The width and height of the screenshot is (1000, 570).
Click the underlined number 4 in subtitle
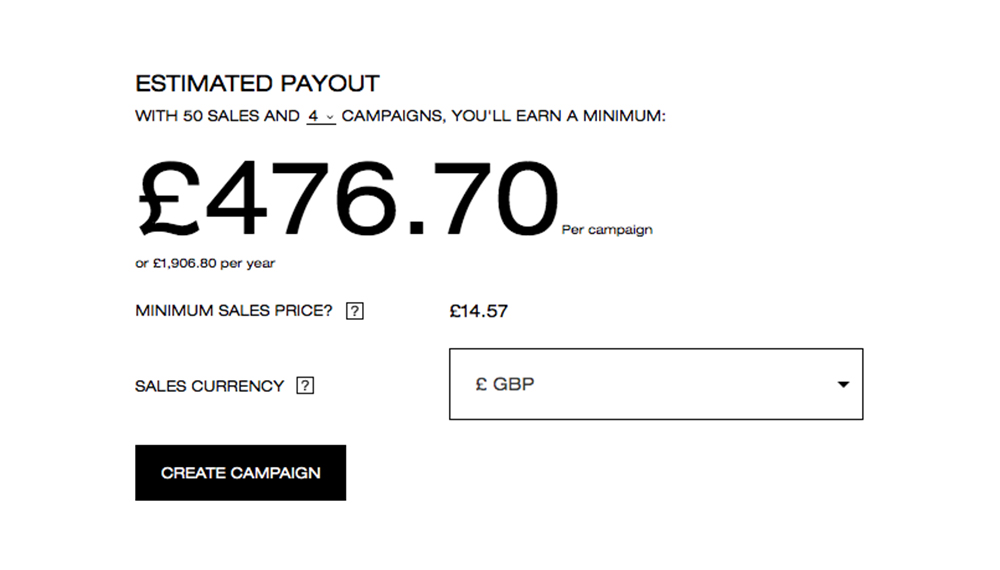[313, 117]
